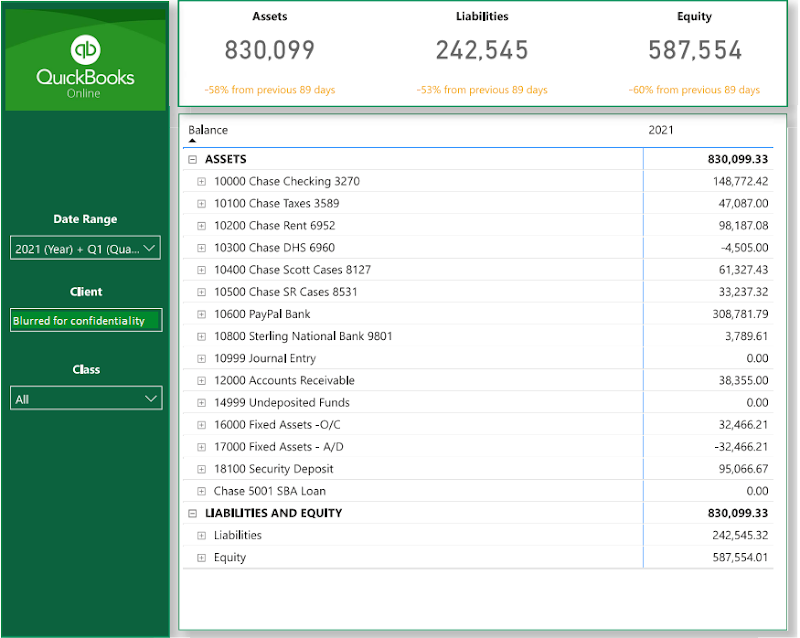Open the Date Range dropdown
Viewport: 800px width, 638px height.
pyautogui.click(x=85, y=248)
